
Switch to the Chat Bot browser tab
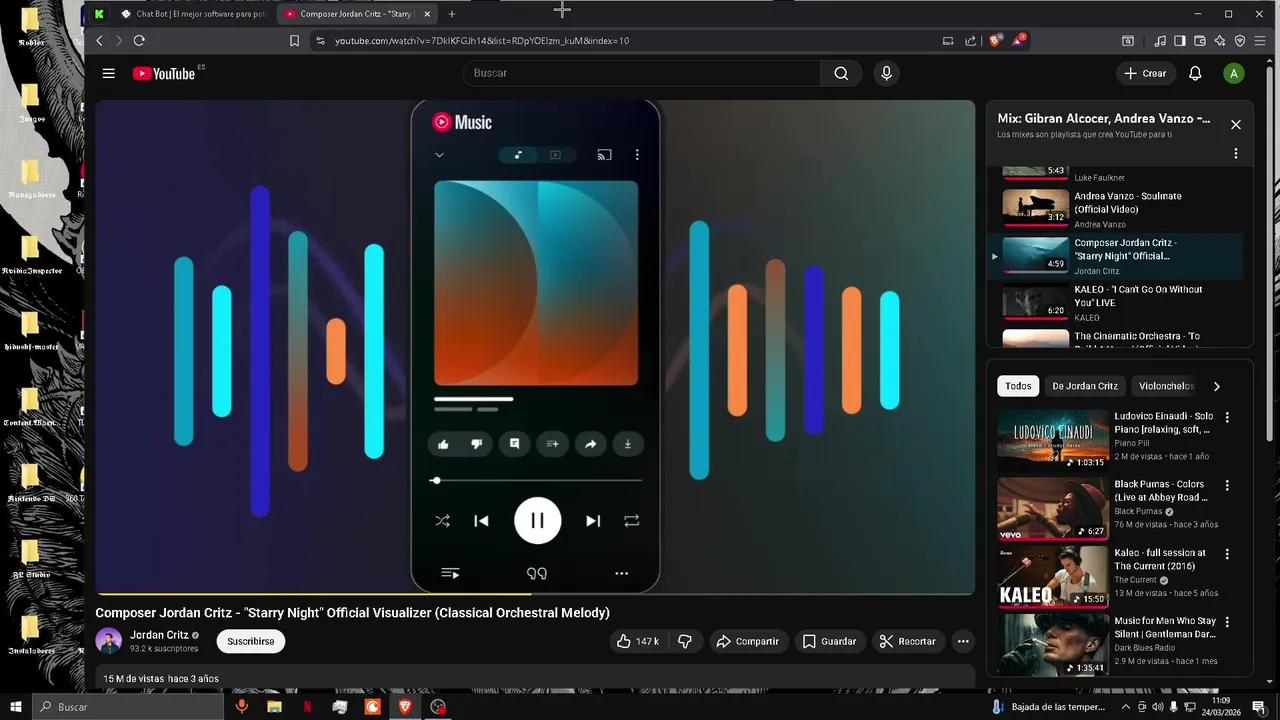(x=193, y=14)
